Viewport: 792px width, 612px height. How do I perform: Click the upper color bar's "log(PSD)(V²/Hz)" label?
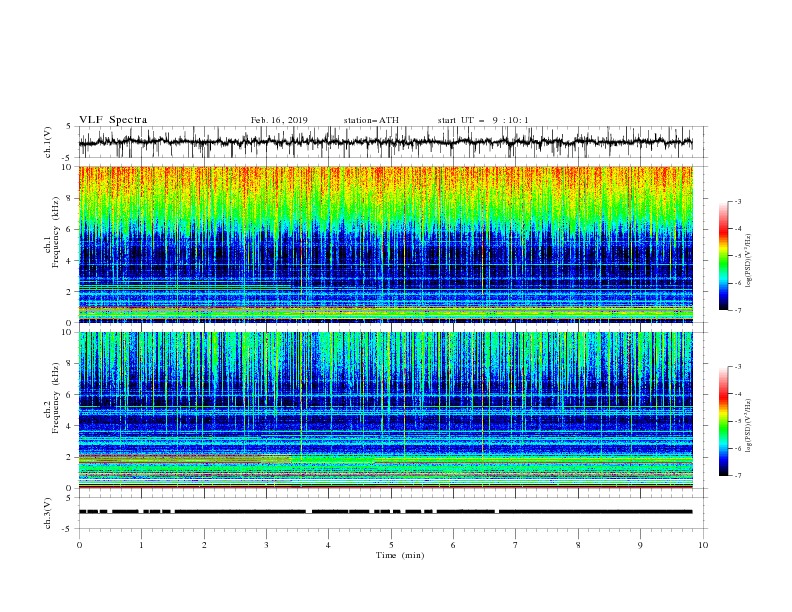point(749,261)
